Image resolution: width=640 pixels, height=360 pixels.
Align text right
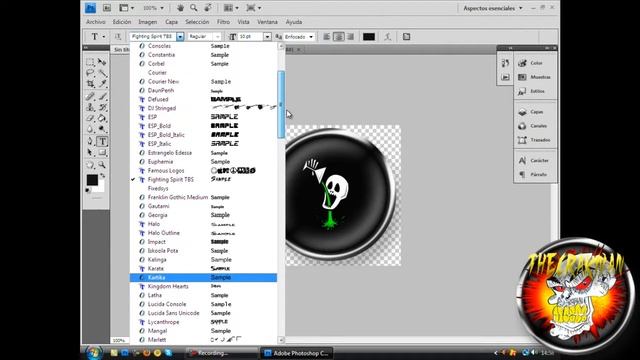(350, 37)
